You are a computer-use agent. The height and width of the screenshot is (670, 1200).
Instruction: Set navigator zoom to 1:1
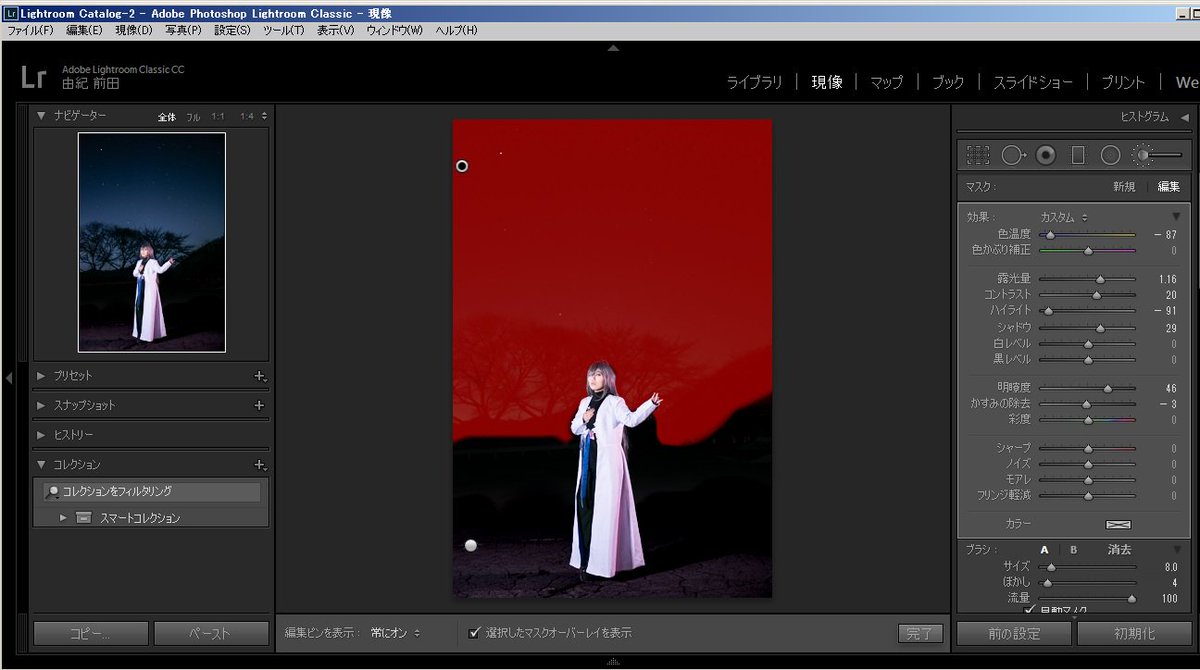218,117
